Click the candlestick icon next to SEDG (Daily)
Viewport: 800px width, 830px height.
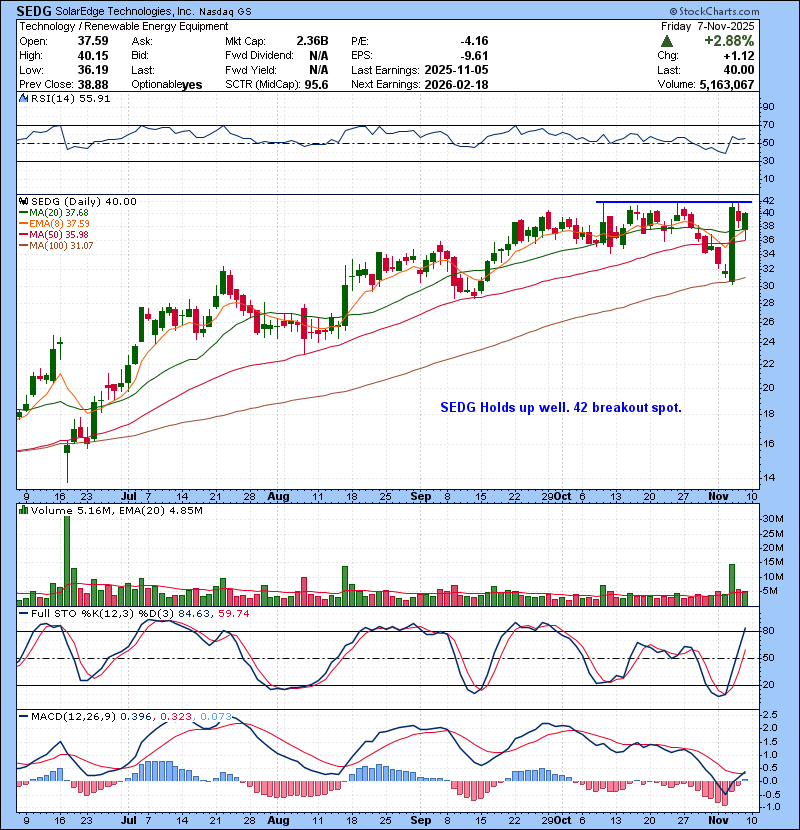click(23, 201)
